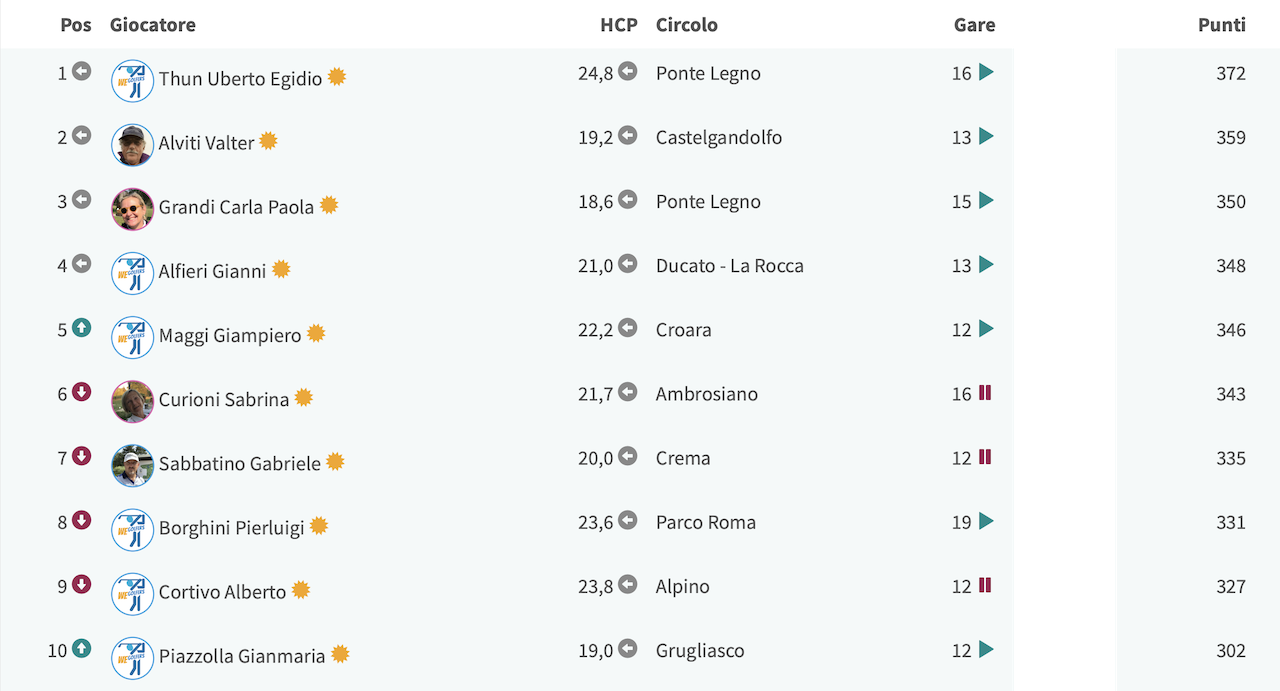Screen dimensions: 1280x691
Task: Click the pause icon next to Curioni Sabrina's 16 gare
Action: pos(985,393)
